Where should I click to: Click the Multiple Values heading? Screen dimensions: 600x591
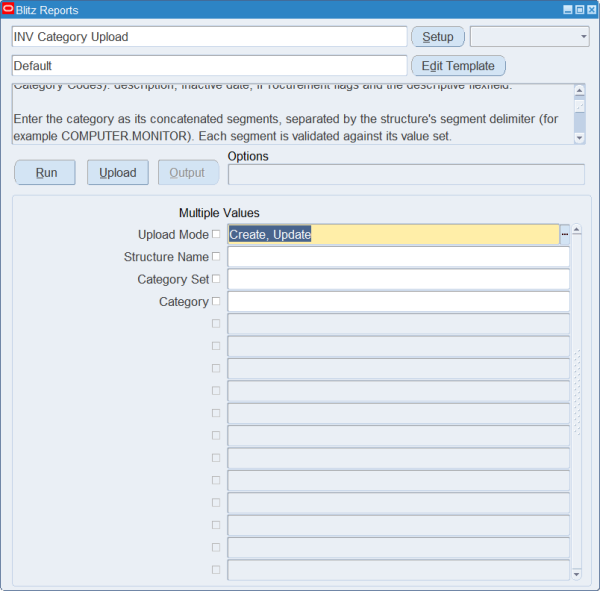coord(219,213)
